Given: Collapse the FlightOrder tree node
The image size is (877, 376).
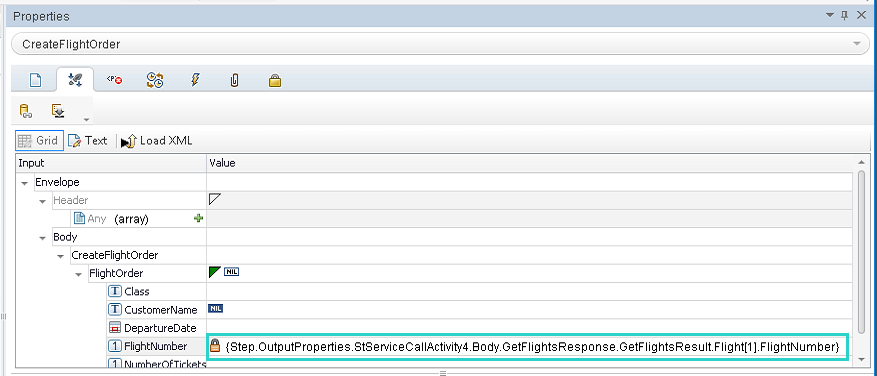Looking at the screenshot, I should [78, 274].
